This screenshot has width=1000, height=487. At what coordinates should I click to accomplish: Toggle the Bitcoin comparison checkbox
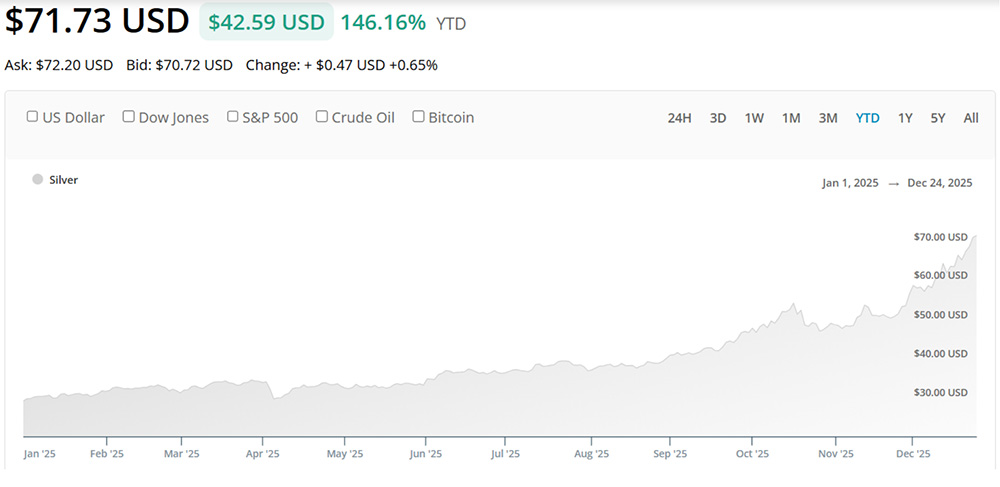[x=419, y=117]
